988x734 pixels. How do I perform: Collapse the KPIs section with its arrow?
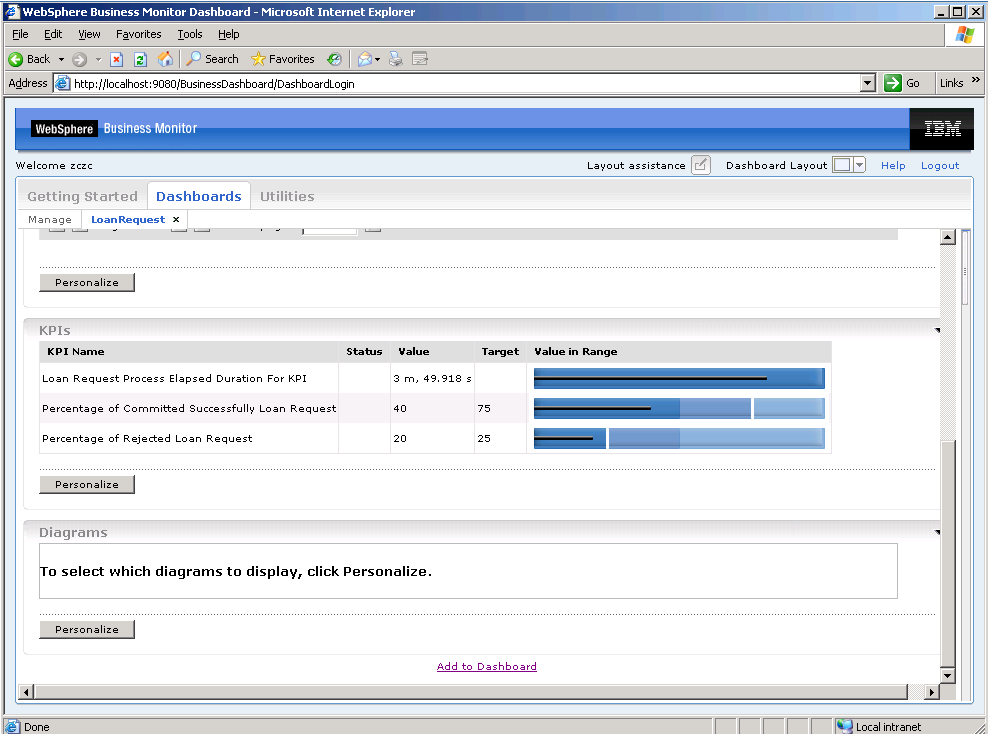[938, 331]
